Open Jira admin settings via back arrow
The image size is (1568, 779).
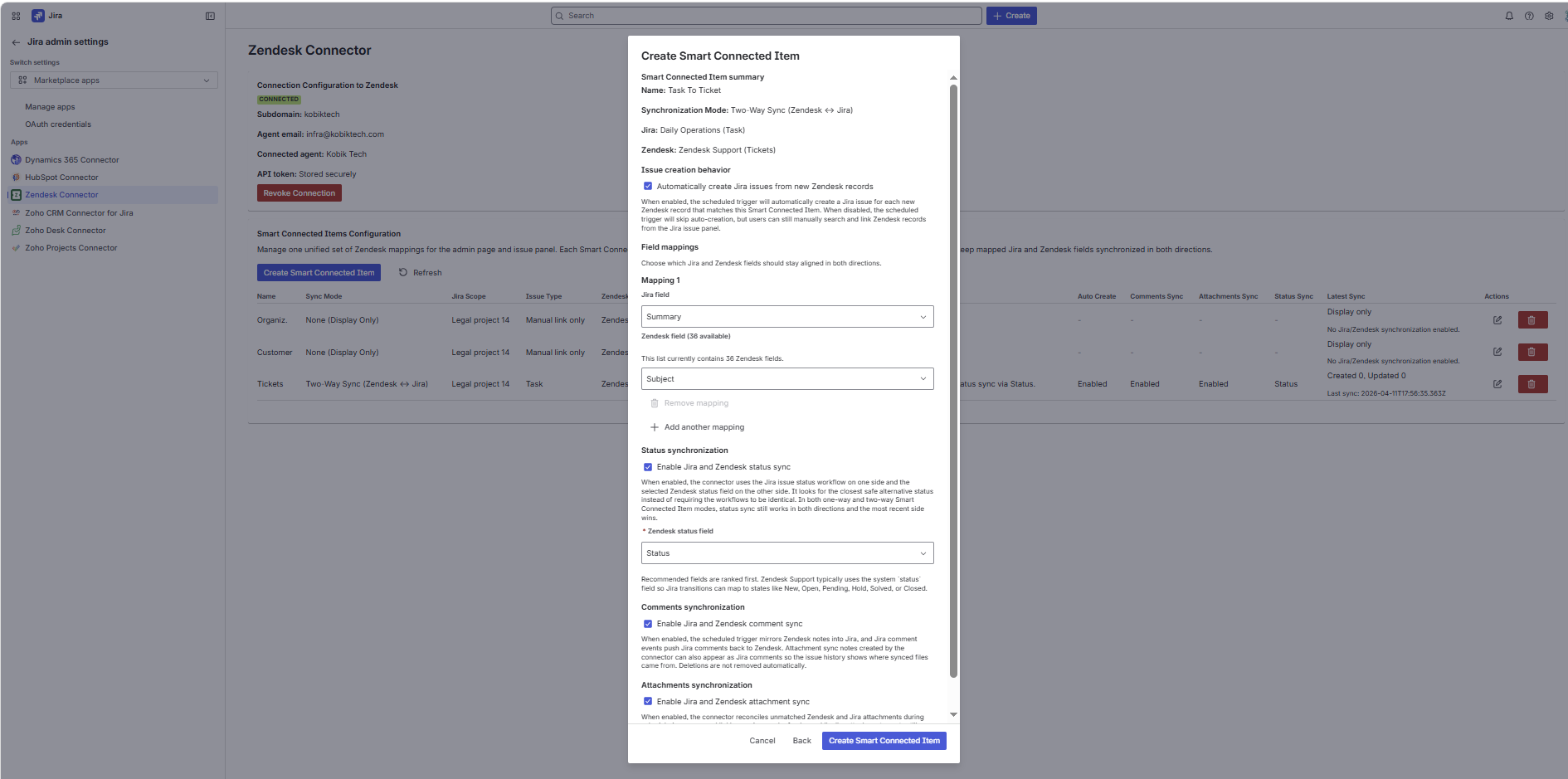tap(15, 41)
